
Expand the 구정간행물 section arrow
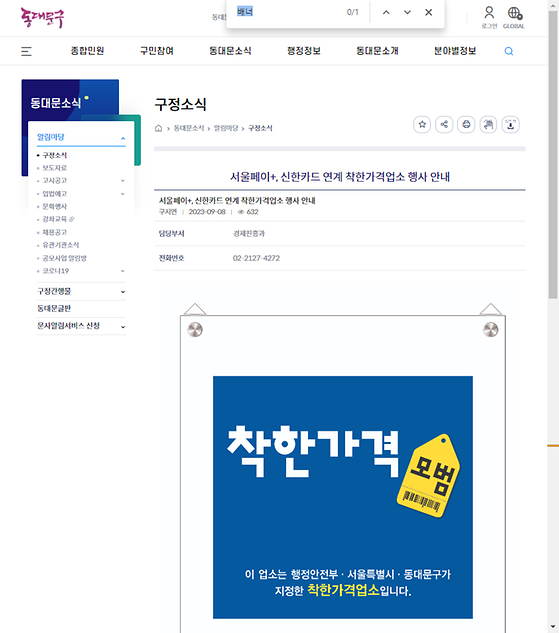coord(123,292)
